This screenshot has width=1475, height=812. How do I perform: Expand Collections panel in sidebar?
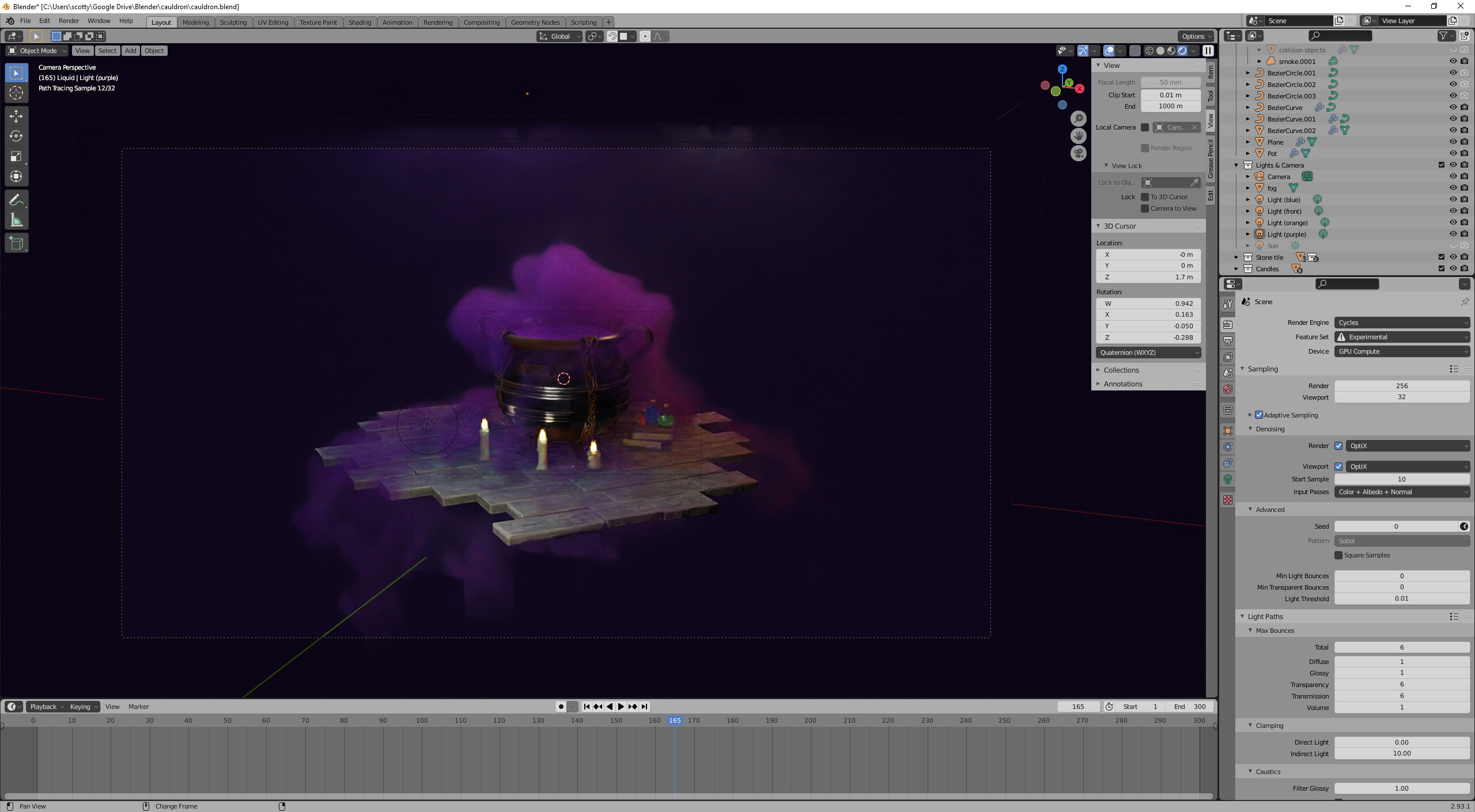click(1121, 370)
